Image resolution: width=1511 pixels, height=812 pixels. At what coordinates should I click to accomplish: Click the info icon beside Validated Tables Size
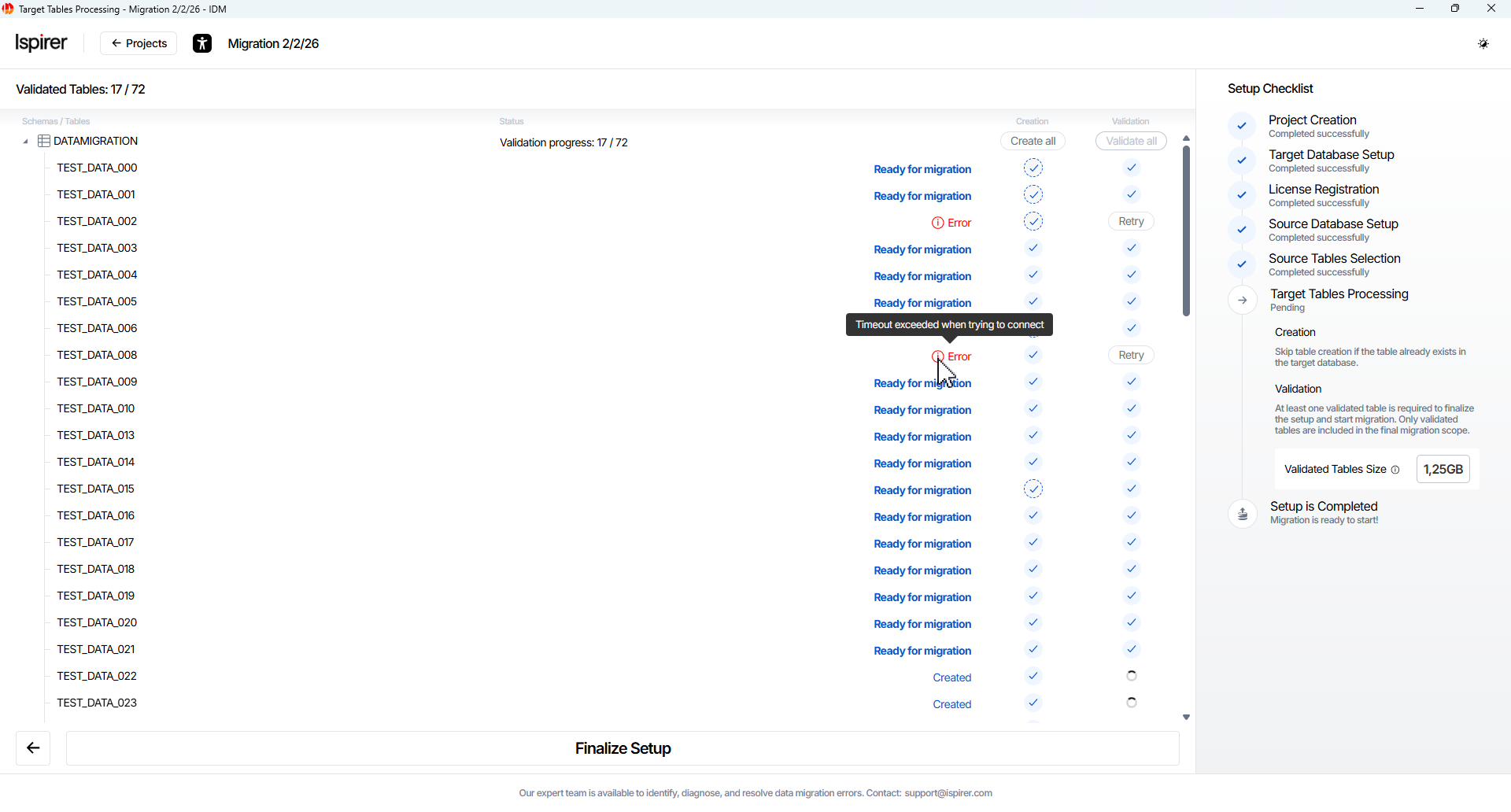coord(1395,470)
